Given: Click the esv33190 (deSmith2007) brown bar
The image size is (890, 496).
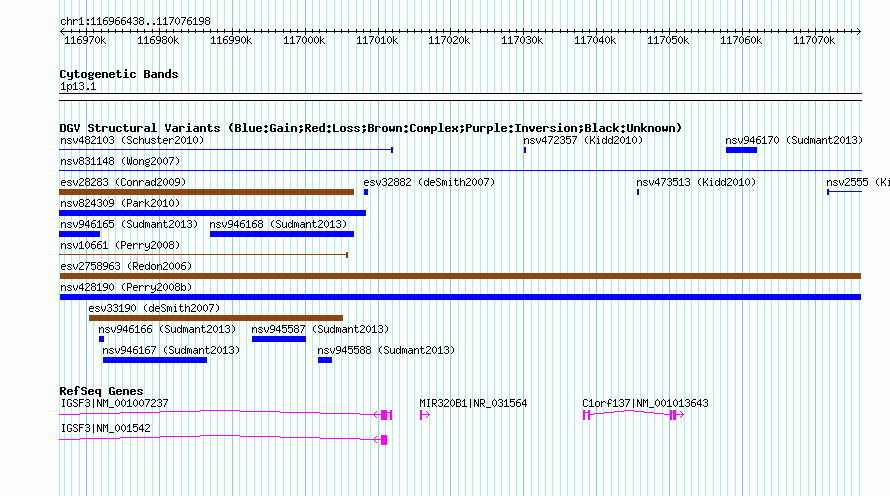Looking at the screenshot, I should click(216, 318).
